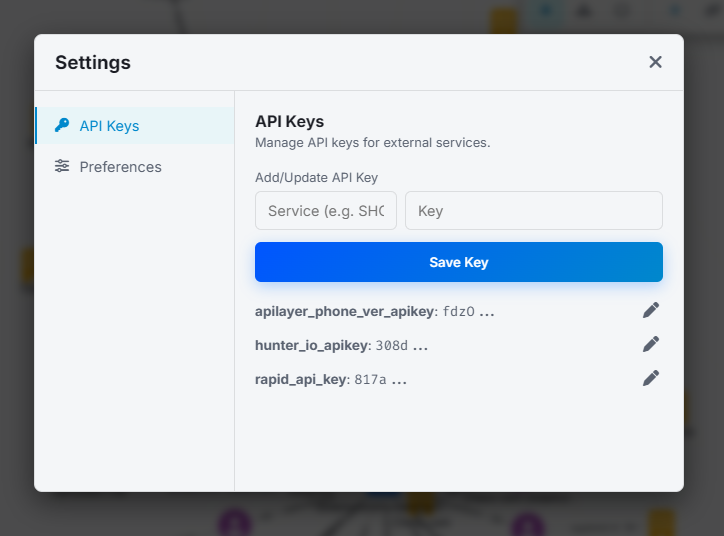Select the rapid_api_key label text
Viewport: 724px width, 536px height.
pyautogui.click(x=301, y=379)
